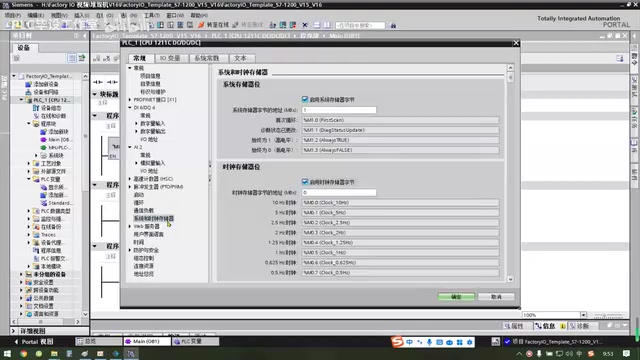The image size is (640, 360).
Task: Click the 添加新块 icon under 程序块
Action: [43, 131]
